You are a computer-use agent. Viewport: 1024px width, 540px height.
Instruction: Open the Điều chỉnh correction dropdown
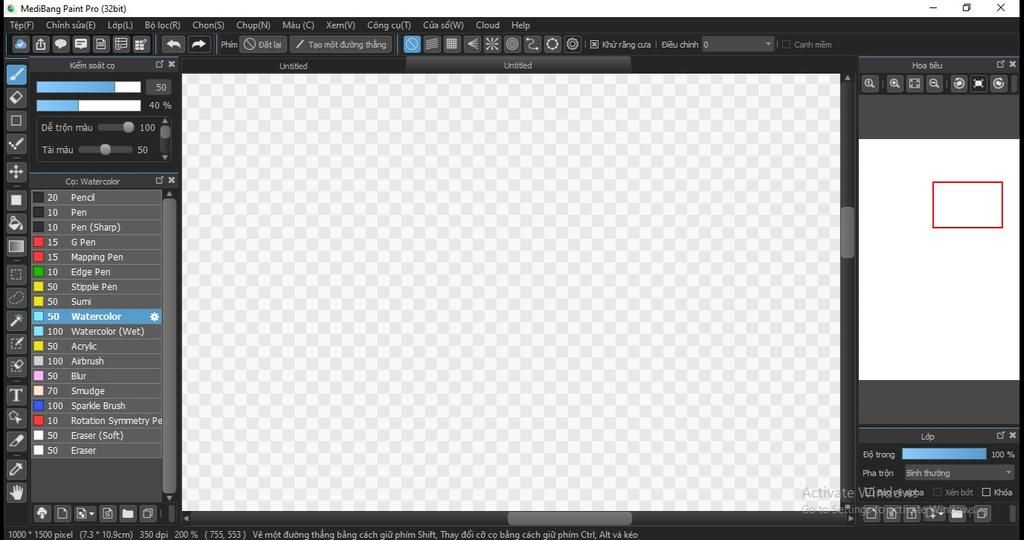click(x=738, y=44)
